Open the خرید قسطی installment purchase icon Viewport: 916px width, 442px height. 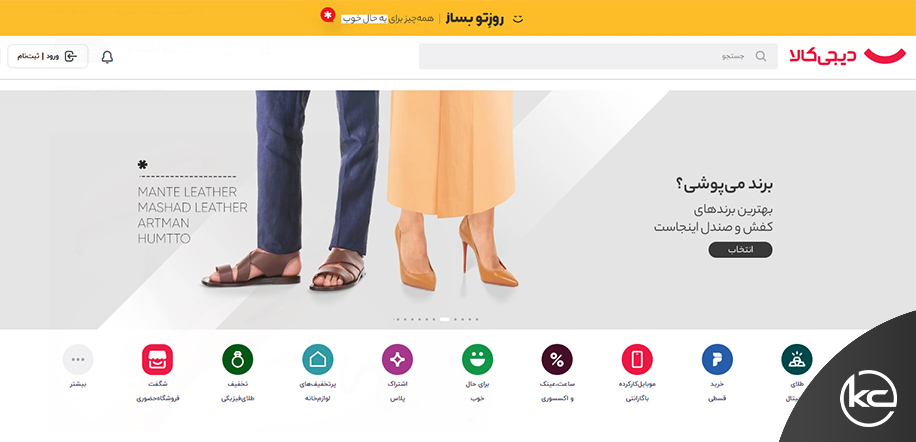coord(717,359)
